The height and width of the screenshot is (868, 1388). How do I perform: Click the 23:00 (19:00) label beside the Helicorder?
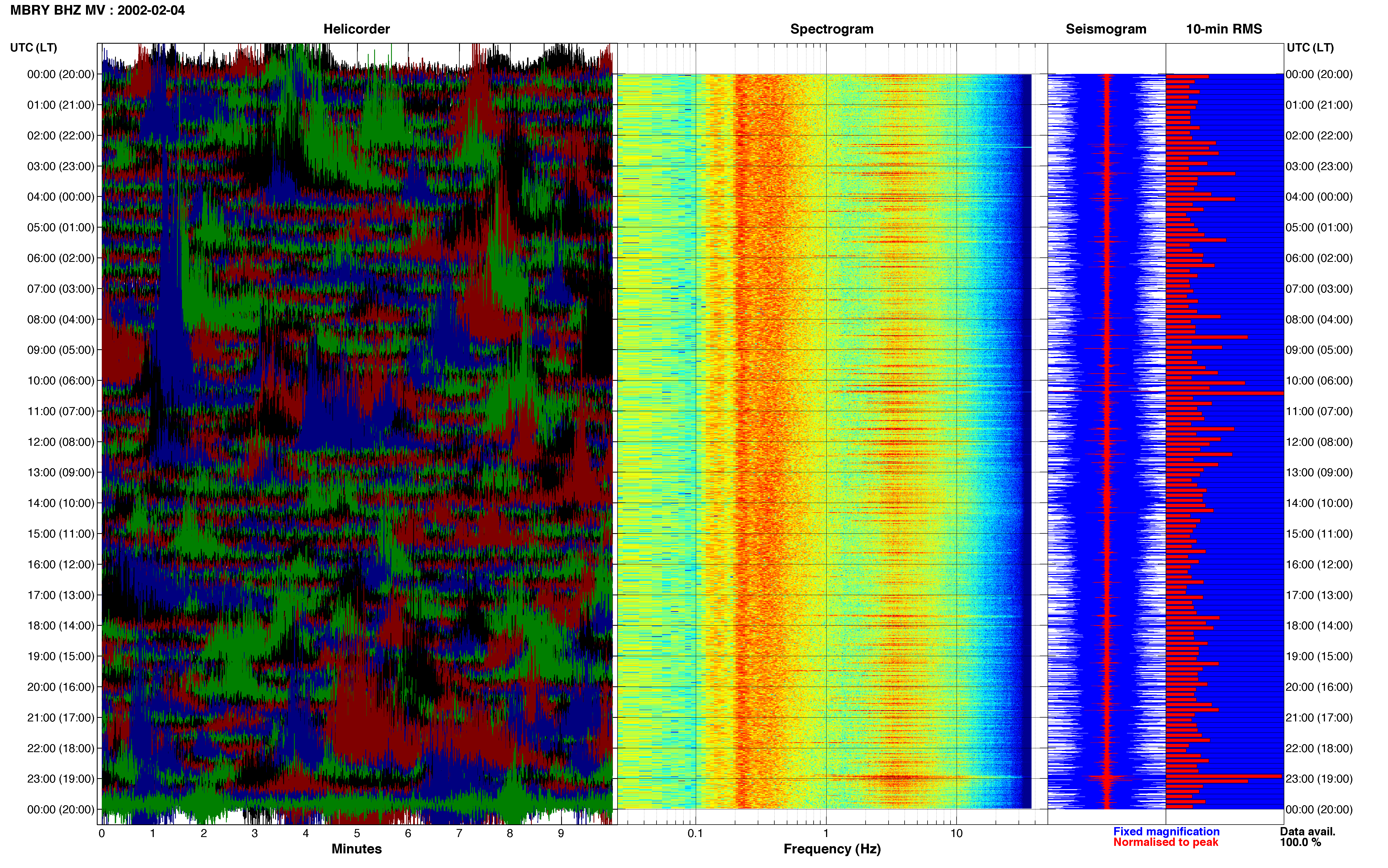pyautogui.click(x=61, y=779)
